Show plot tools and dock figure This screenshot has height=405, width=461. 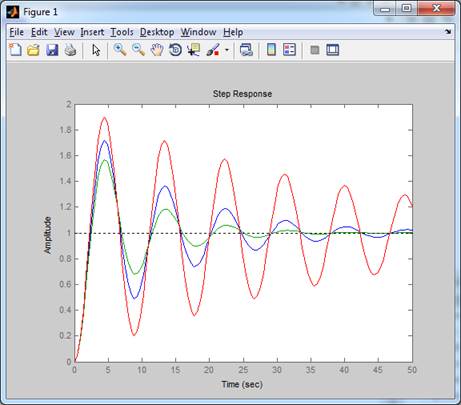click(333, 50)
